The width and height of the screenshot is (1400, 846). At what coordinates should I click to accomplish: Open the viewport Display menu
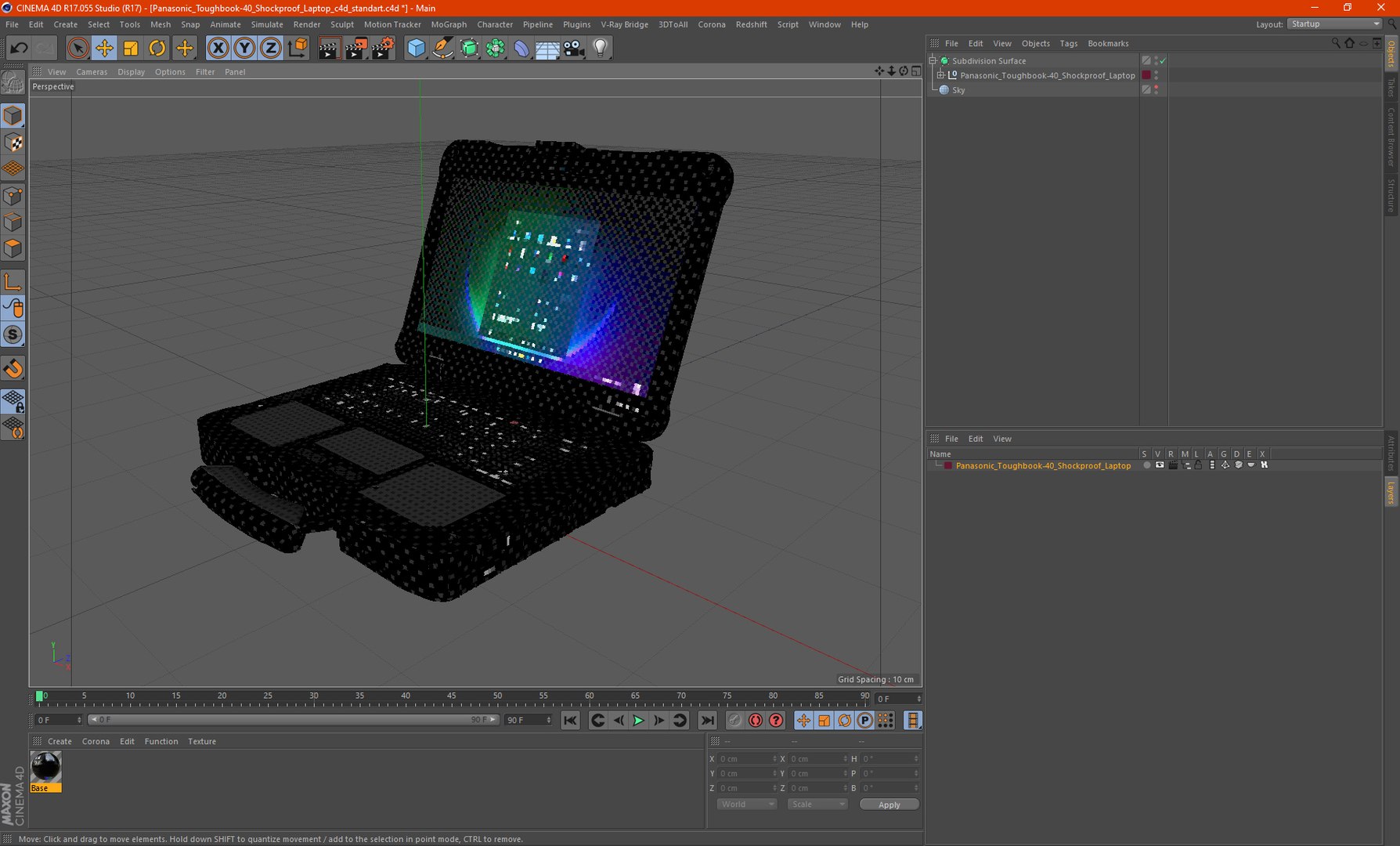131,72
